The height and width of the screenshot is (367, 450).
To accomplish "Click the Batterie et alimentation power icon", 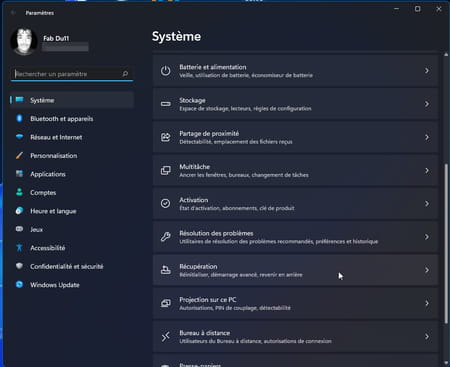I will [165, 71].
